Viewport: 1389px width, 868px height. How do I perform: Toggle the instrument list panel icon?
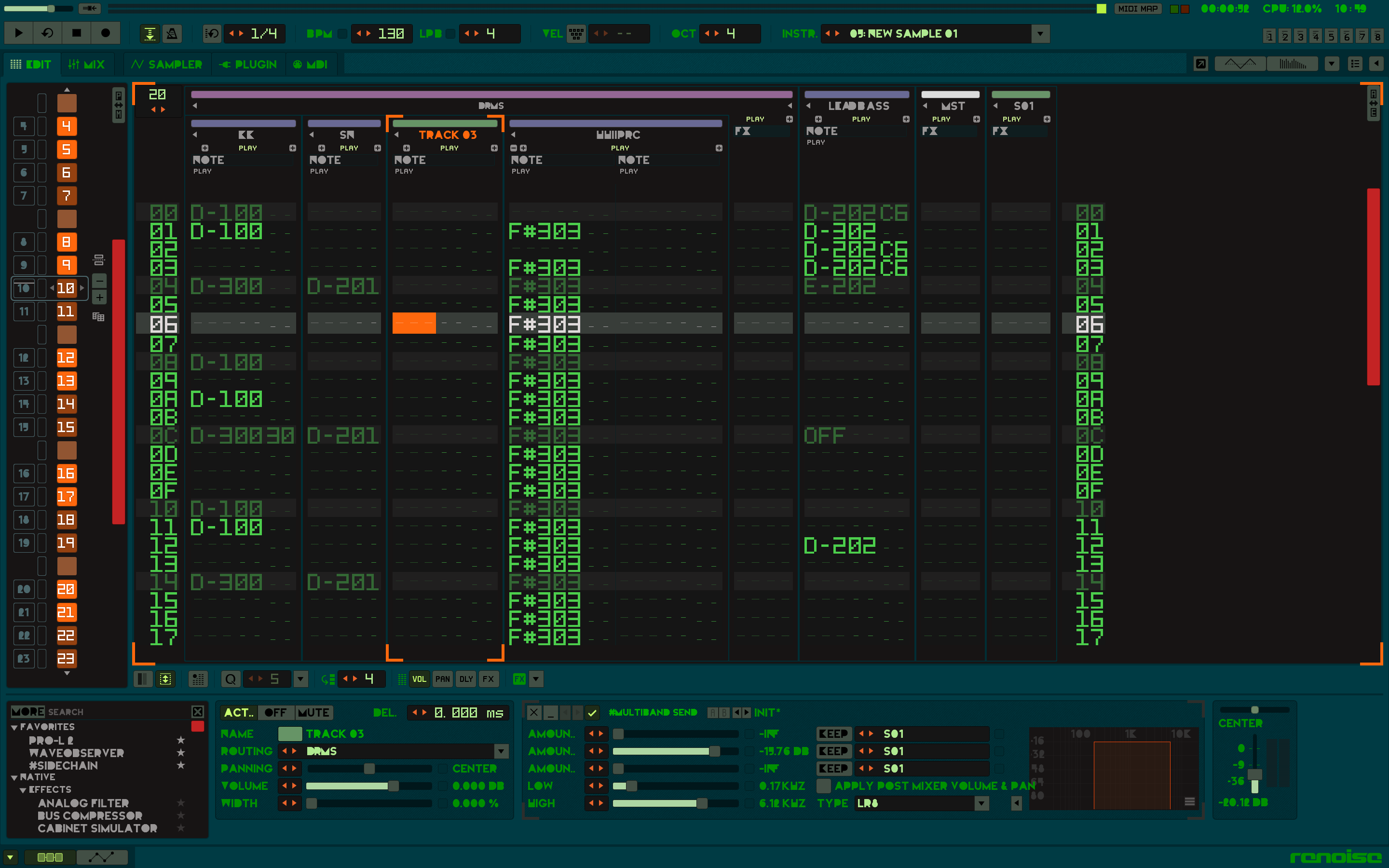coord(1355,64)
